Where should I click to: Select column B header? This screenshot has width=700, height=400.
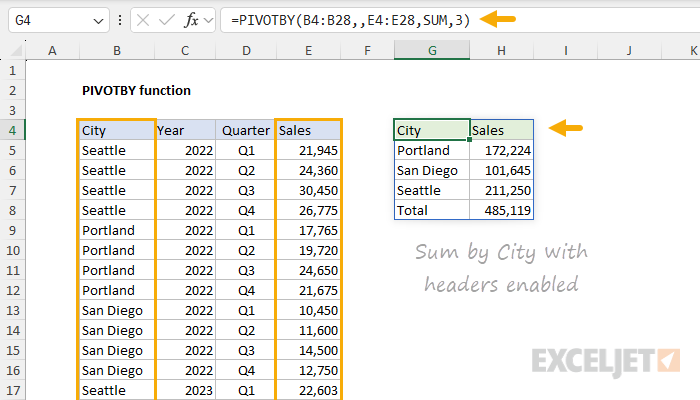[117, 50]
